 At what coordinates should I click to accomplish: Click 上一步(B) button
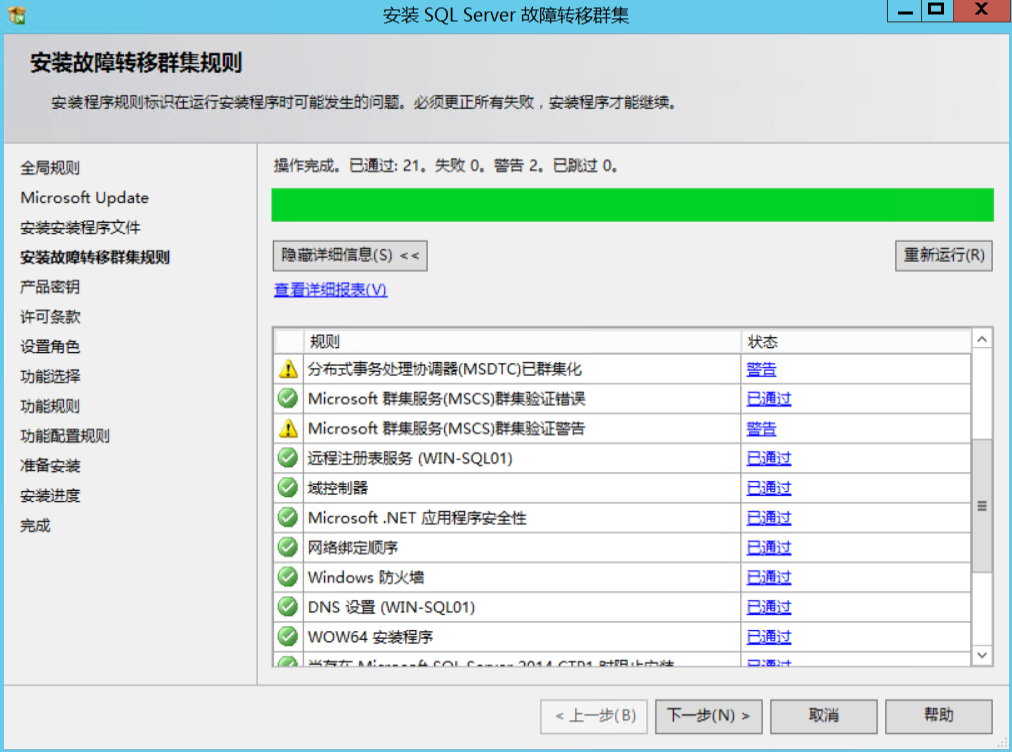click(x=594, y=716)
